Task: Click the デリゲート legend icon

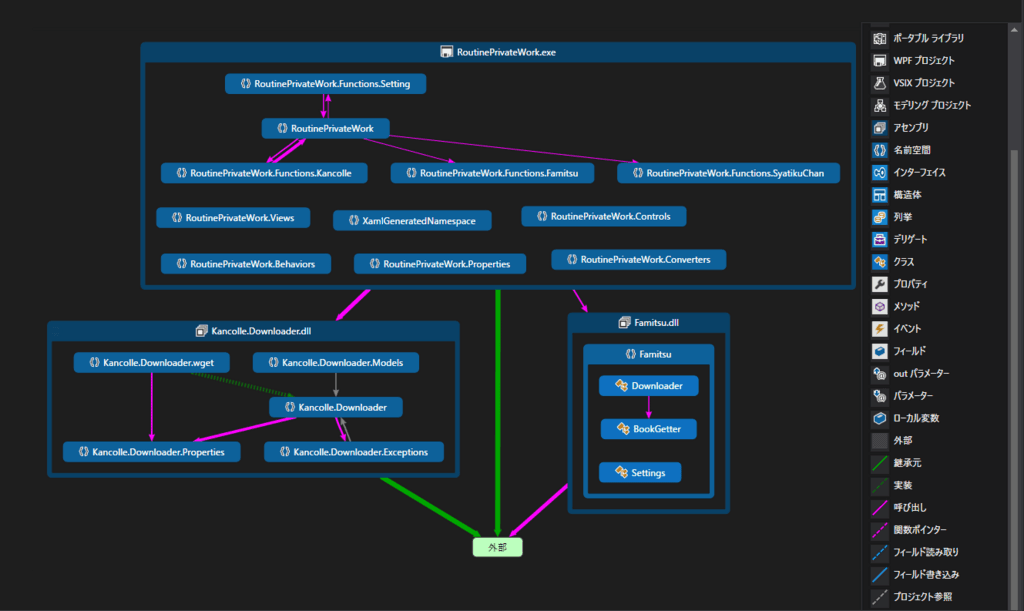Action: 878,239
